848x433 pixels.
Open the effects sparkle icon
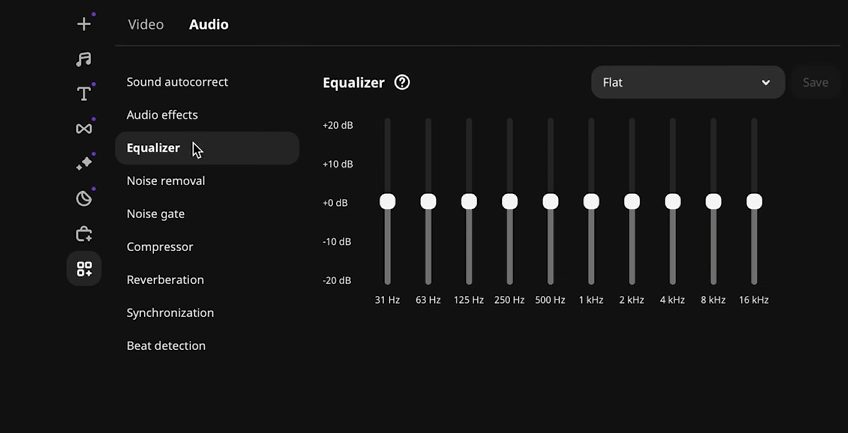(84, 163)
